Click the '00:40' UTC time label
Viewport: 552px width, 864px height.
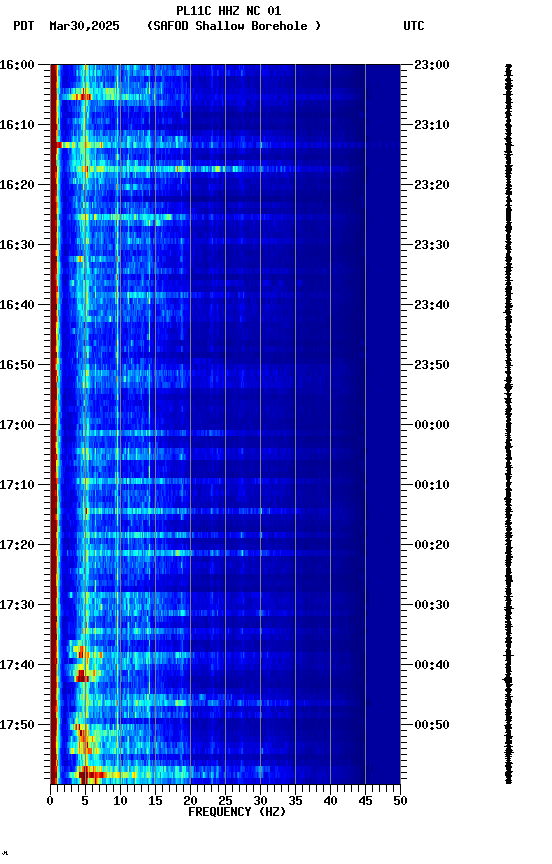click(x=432, y=665)
